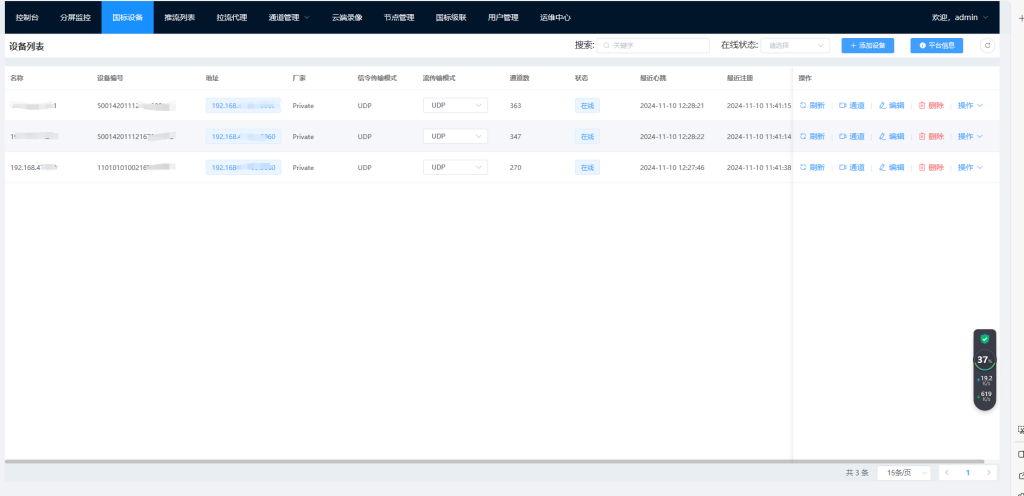Image resolution: width=1024 pixels, height=496 pixels.
Task: Expand the 通道管理 navigation menu
Action: point(289,17)
